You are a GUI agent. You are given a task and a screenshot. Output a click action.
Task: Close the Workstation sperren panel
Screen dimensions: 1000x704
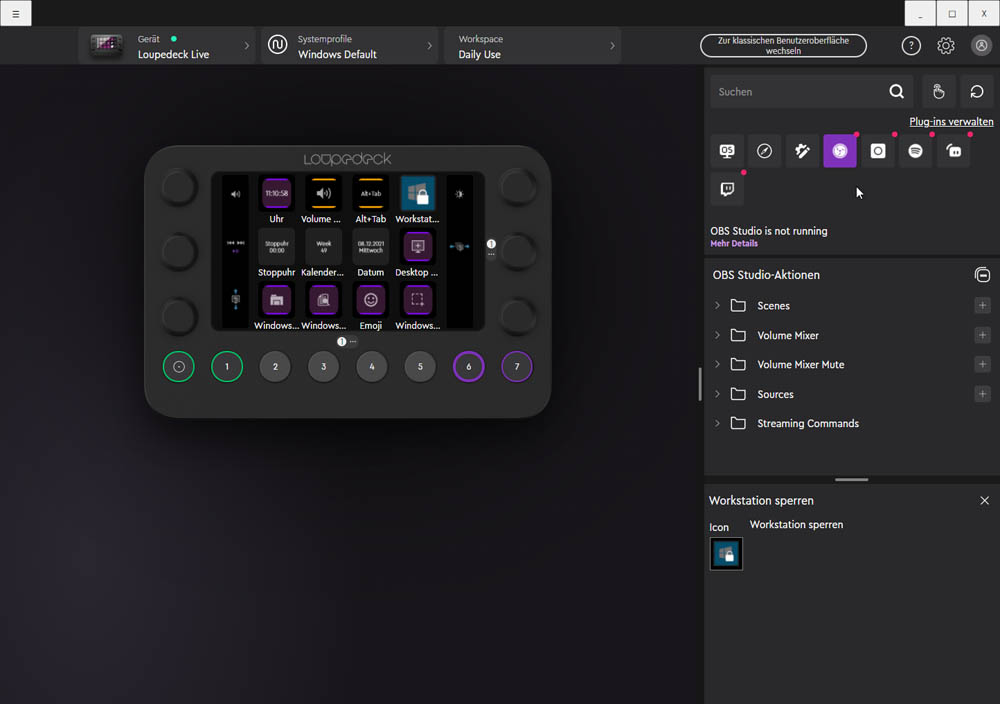click(985, 501)
